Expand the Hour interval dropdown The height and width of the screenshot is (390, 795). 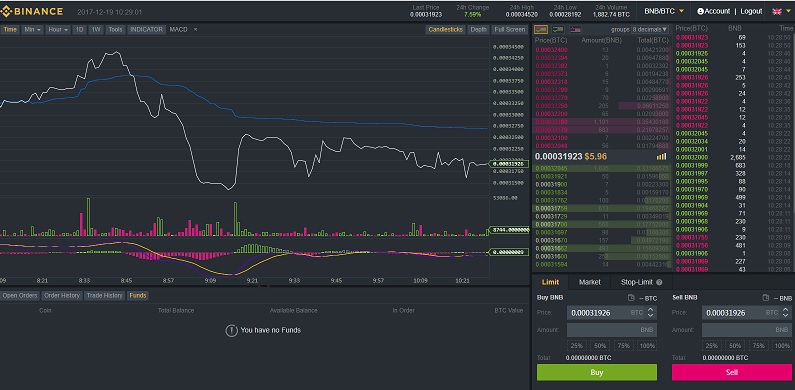point(58,29)
